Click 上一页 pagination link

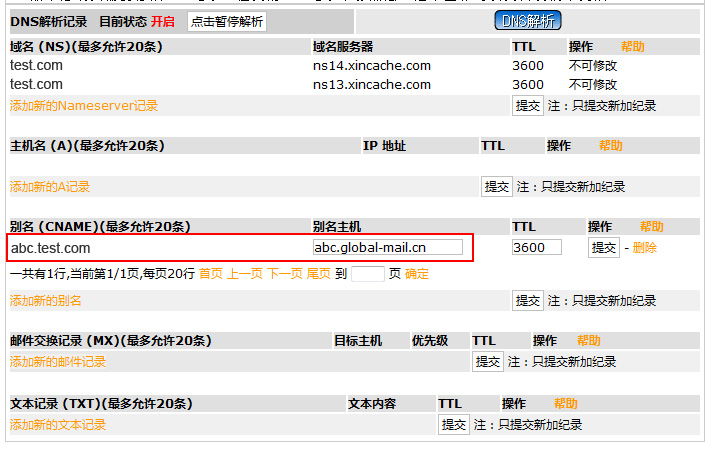coord(245,274)
